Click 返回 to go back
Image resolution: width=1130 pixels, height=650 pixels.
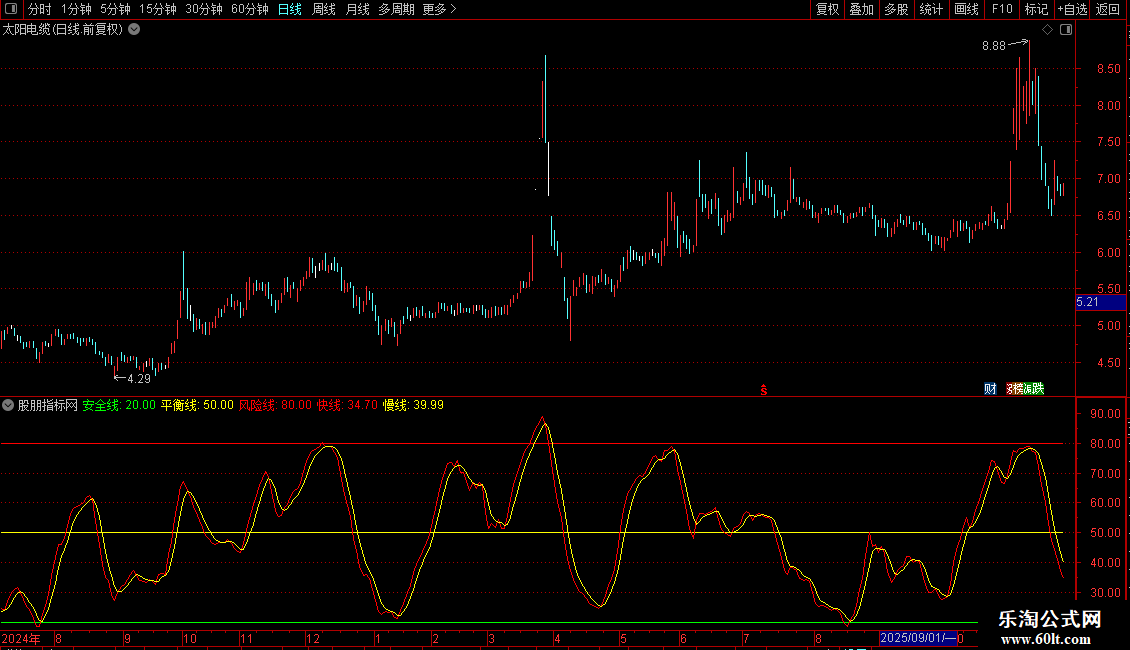point(1108,9)
